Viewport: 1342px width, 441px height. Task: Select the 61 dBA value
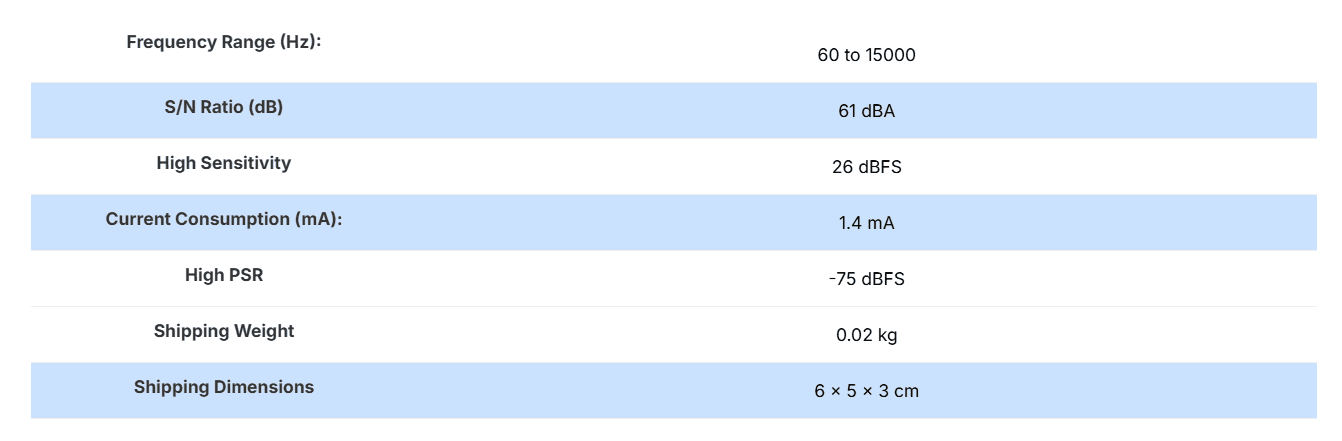(866, 111)
